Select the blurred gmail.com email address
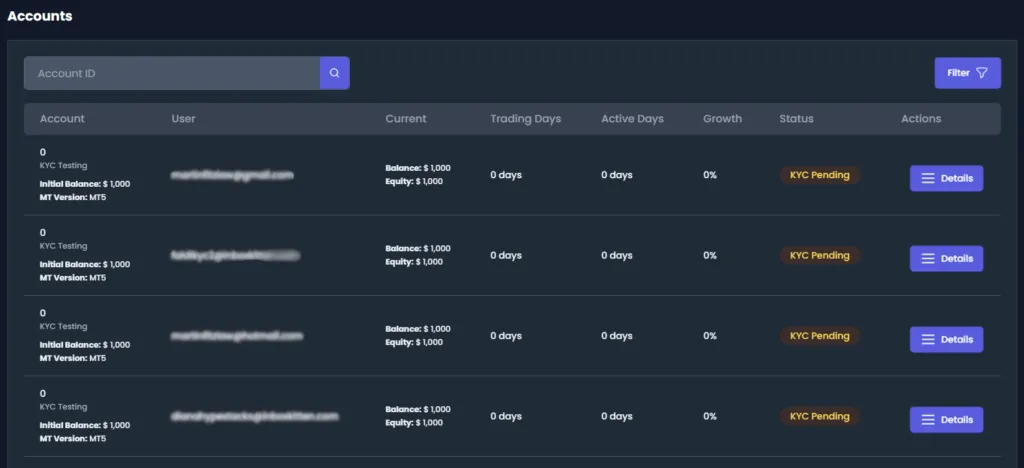This screenshot has width=1024, height=468. pyautogui.click(x=232, y=175)
